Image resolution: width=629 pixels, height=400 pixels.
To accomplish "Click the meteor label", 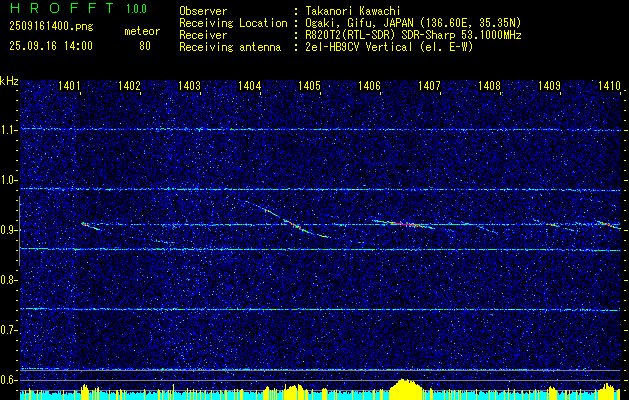I will [x=142, y=31].
